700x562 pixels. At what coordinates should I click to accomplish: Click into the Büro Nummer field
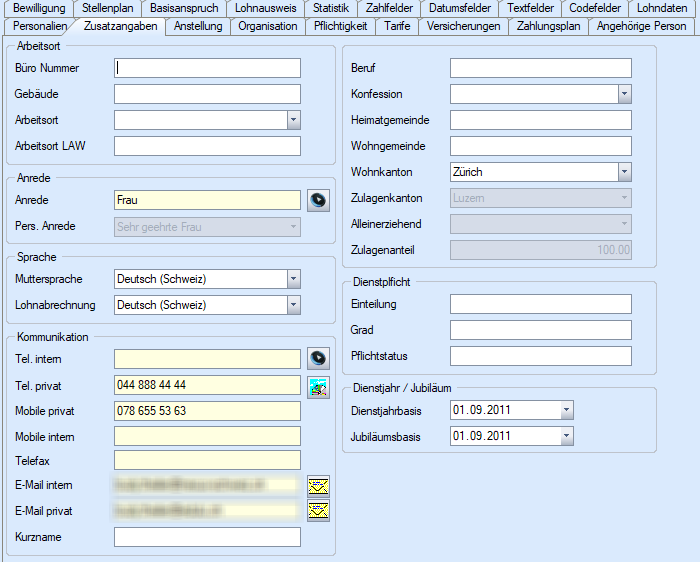[207, 68]
